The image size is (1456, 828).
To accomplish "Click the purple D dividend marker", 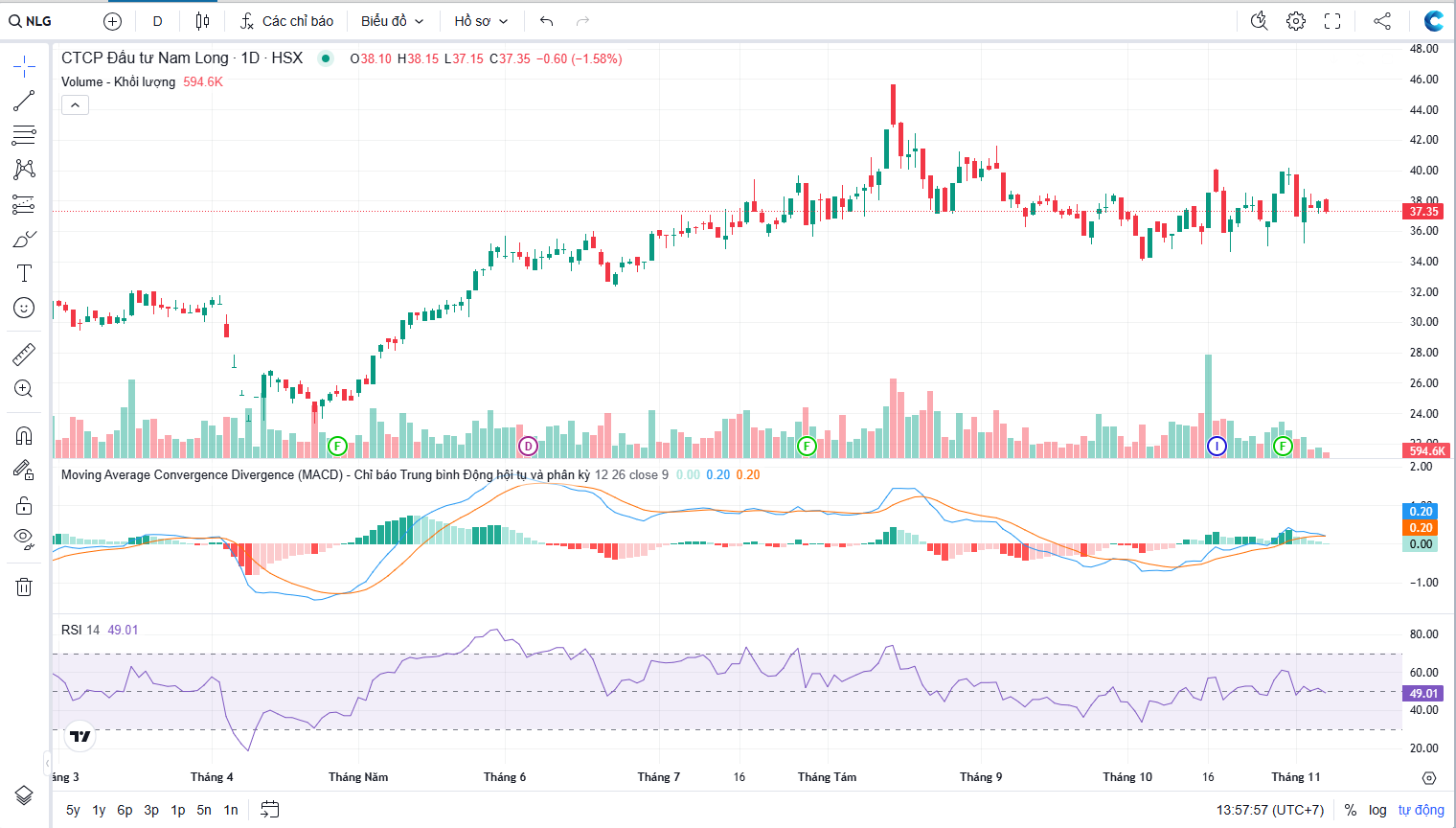I will 528,446.
